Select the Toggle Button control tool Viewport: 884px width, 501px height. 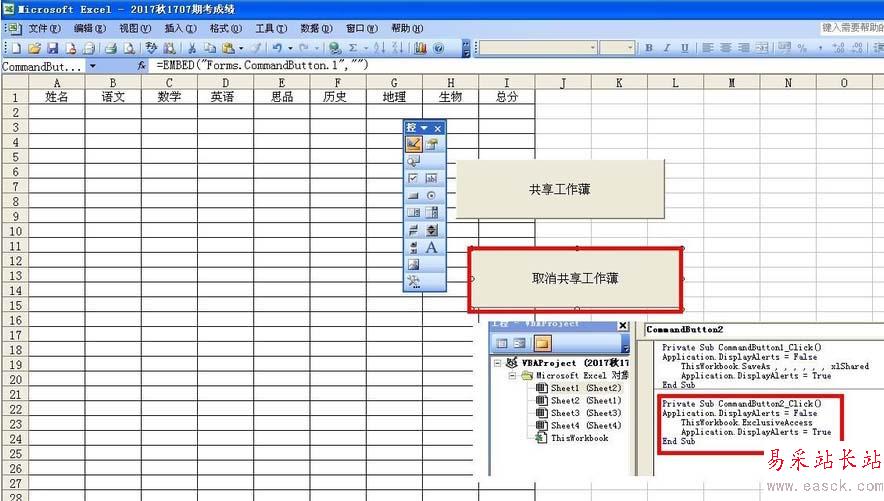413,230
